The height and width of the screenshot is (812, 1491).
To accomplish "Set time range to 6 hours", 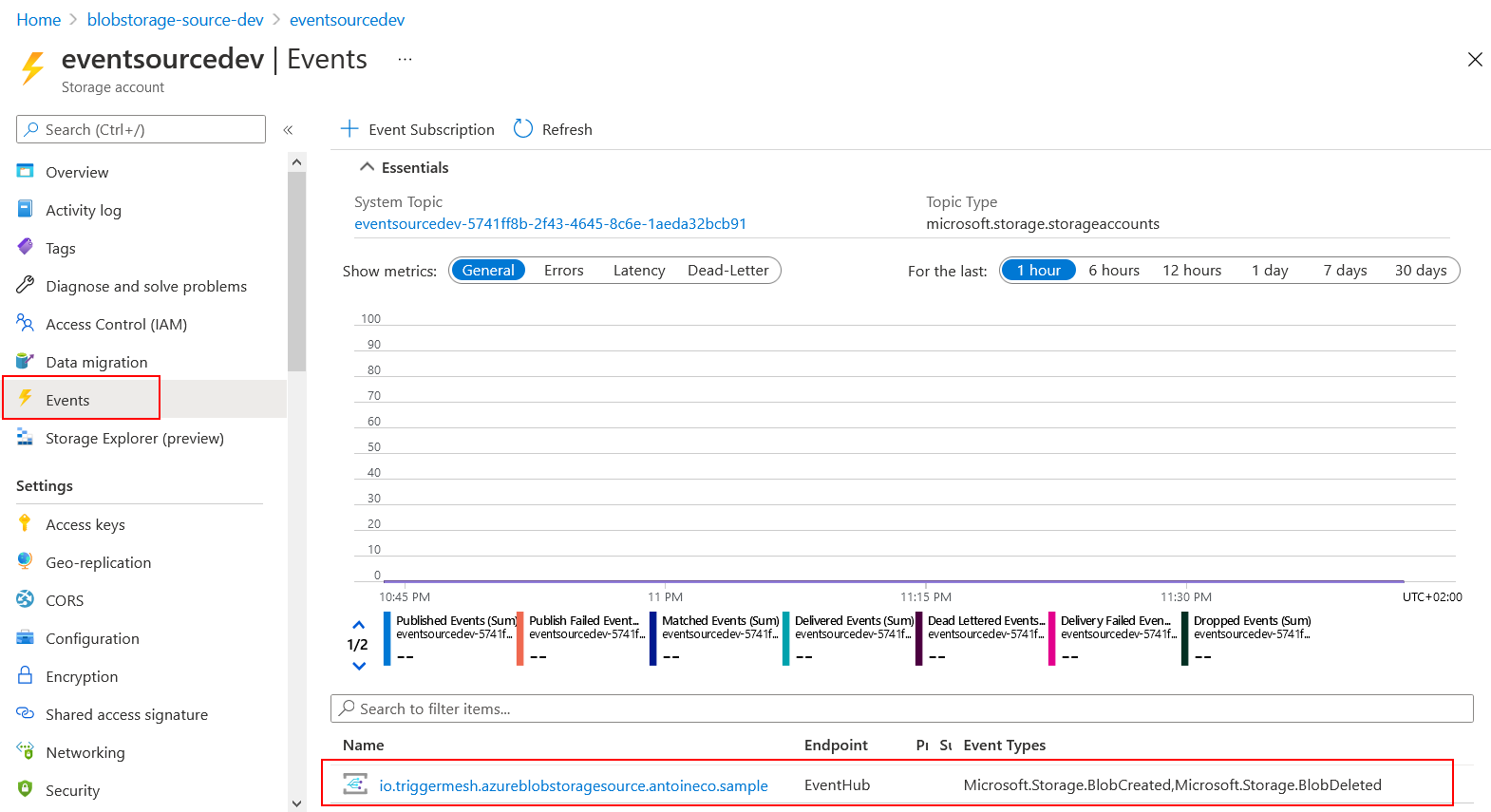I will [1114, 271].
